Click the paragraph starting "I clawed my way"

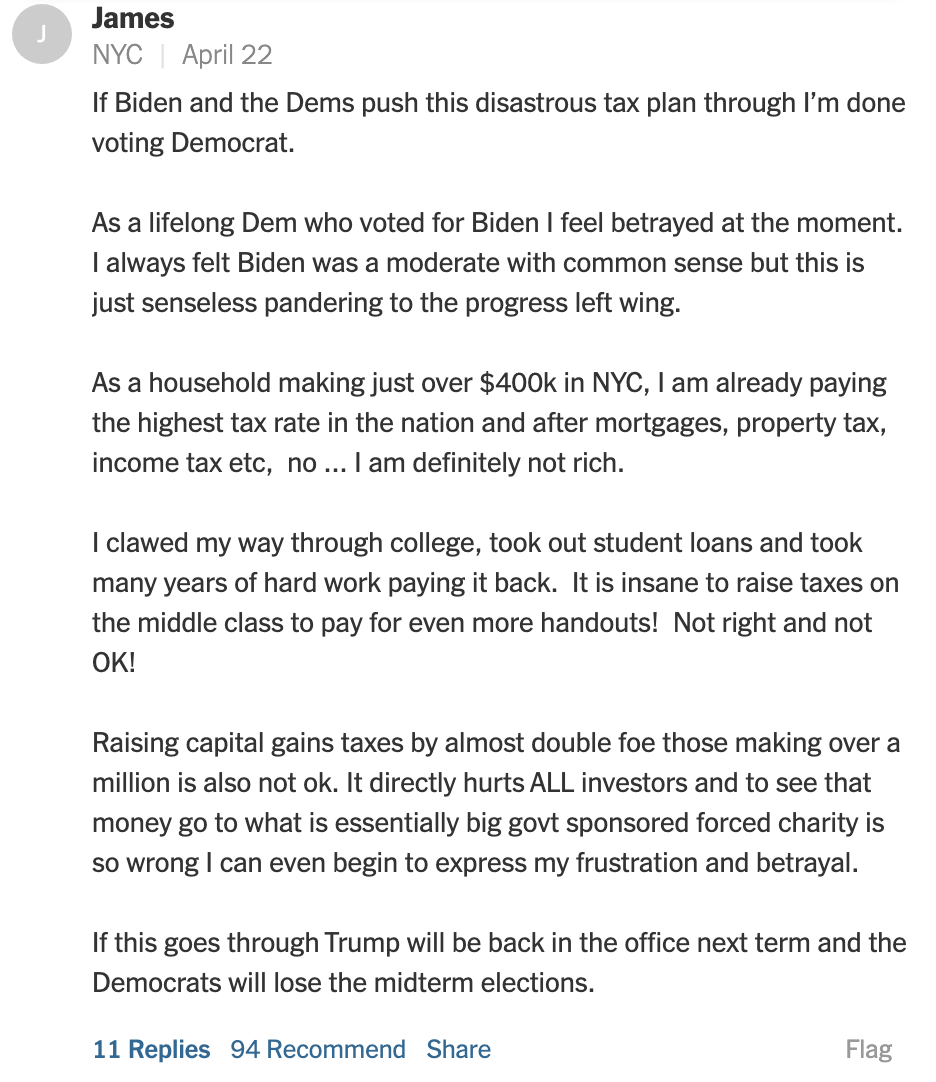495,602
